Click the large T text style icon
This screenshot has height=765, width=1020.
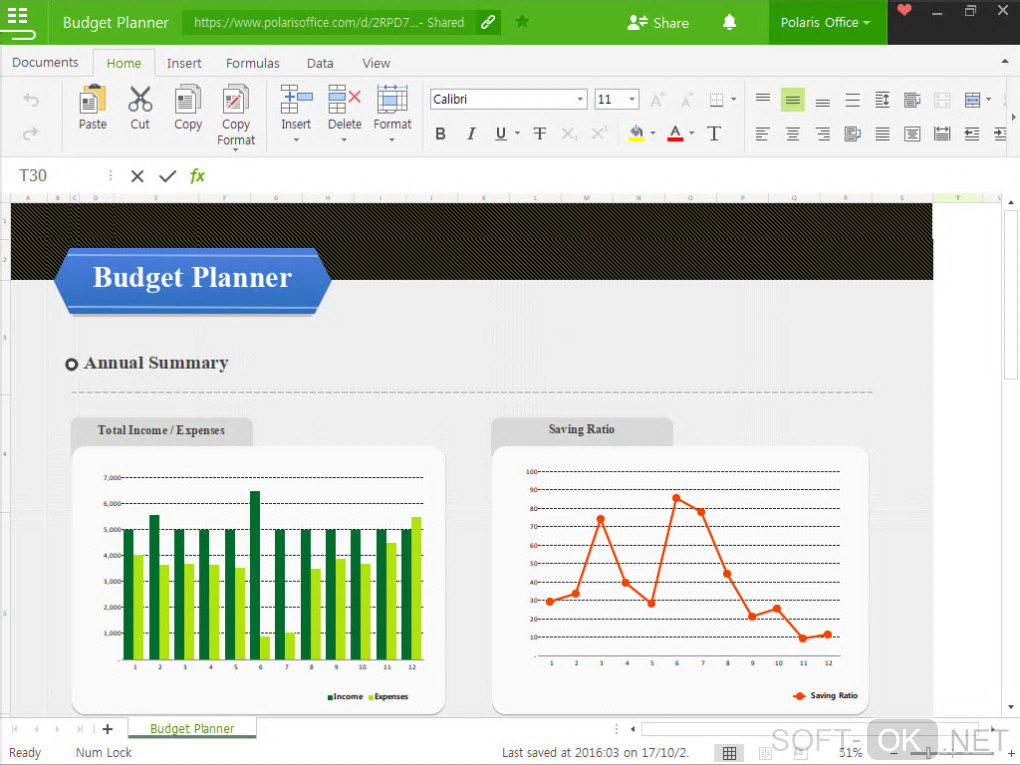pos(714,133)
